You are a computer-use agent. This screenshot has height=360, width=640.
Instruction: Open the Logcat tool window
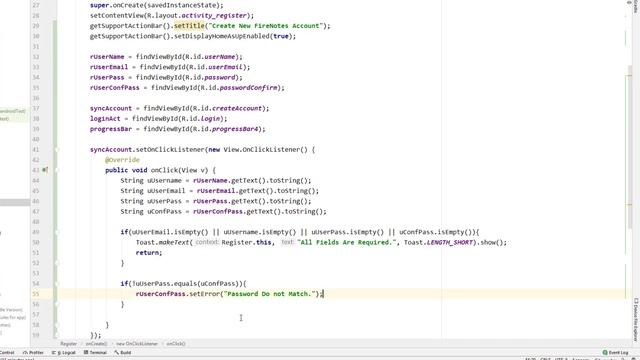click(x=64, y=353)
